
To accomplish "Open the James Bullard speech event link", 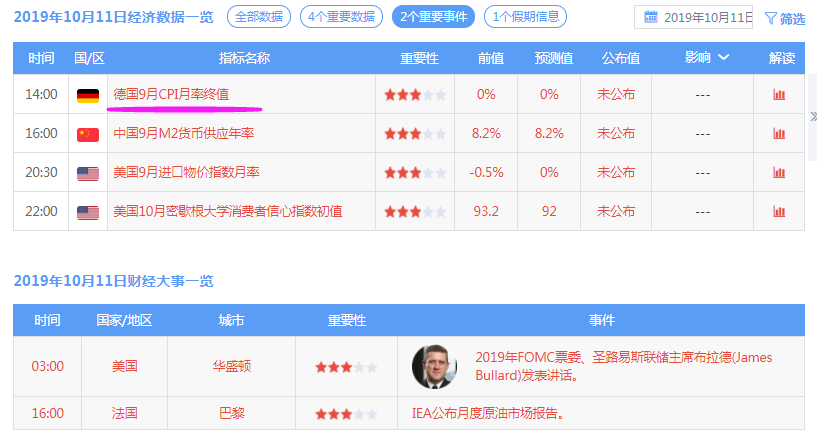I will (x=624, y=366).
